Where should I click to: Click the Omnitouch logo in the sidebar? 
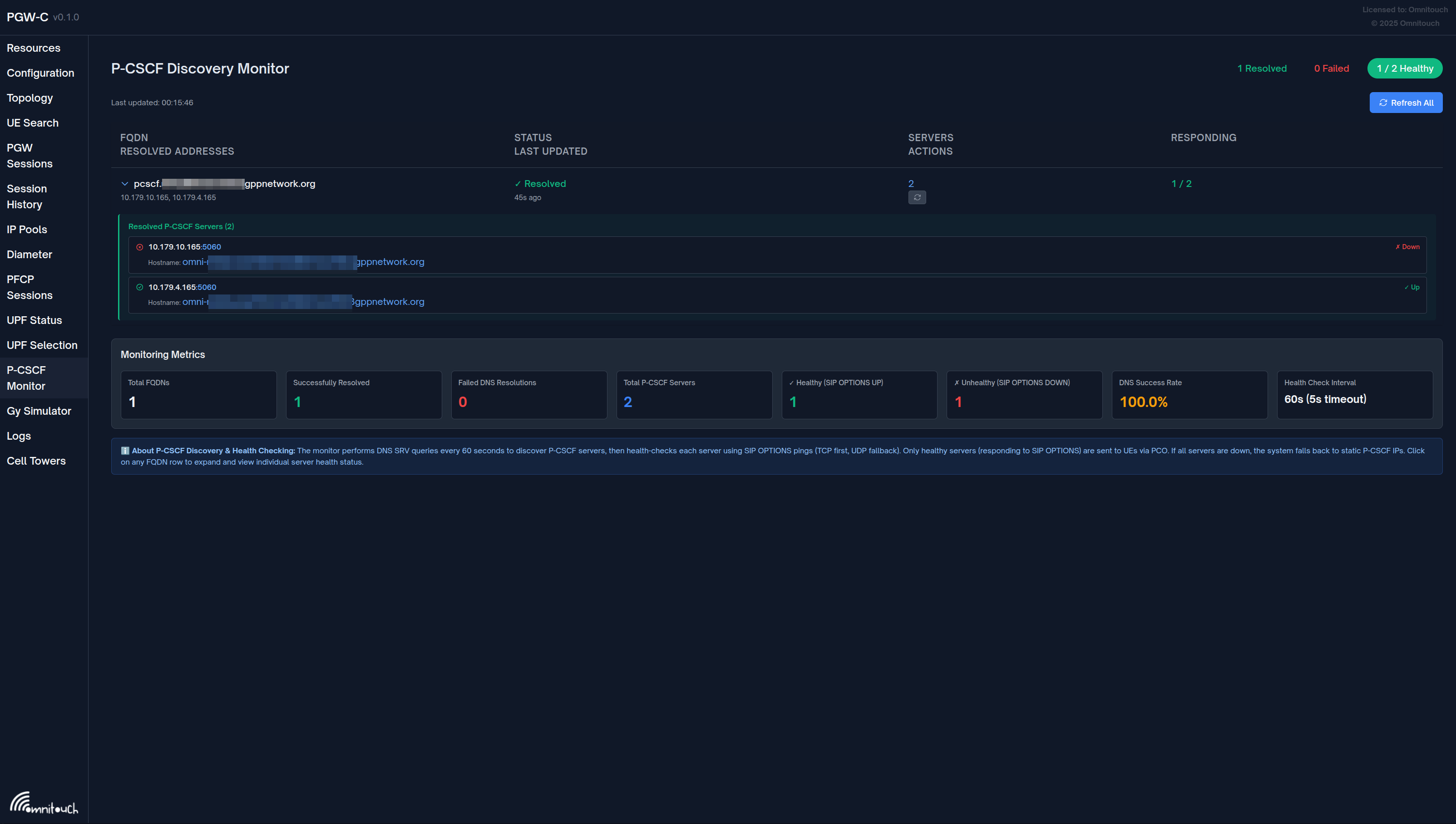coord(44,803)
